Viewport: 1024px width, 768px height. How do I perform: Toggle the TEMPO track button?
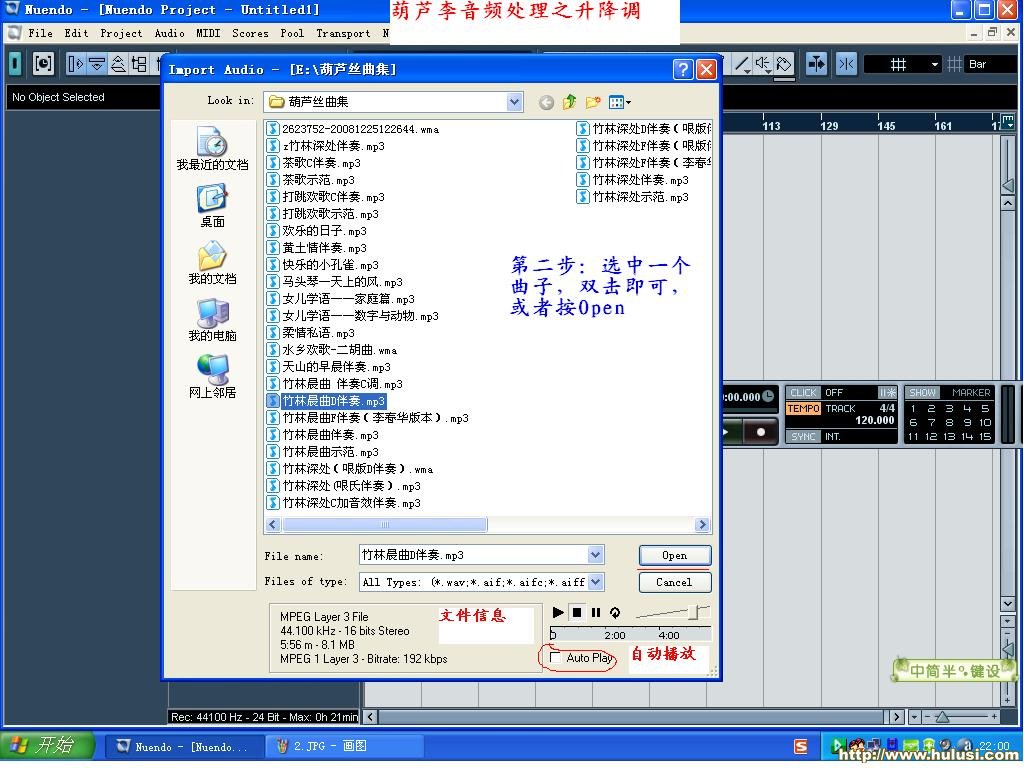click(x=803, y=409)
